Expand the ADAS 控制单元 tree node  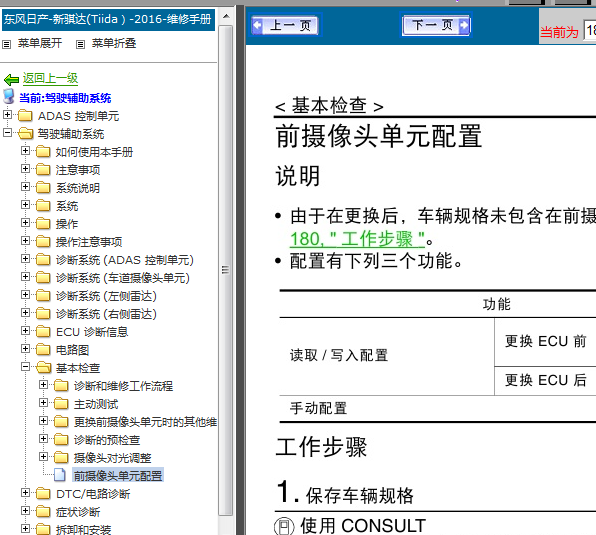(x=7, y=114)
